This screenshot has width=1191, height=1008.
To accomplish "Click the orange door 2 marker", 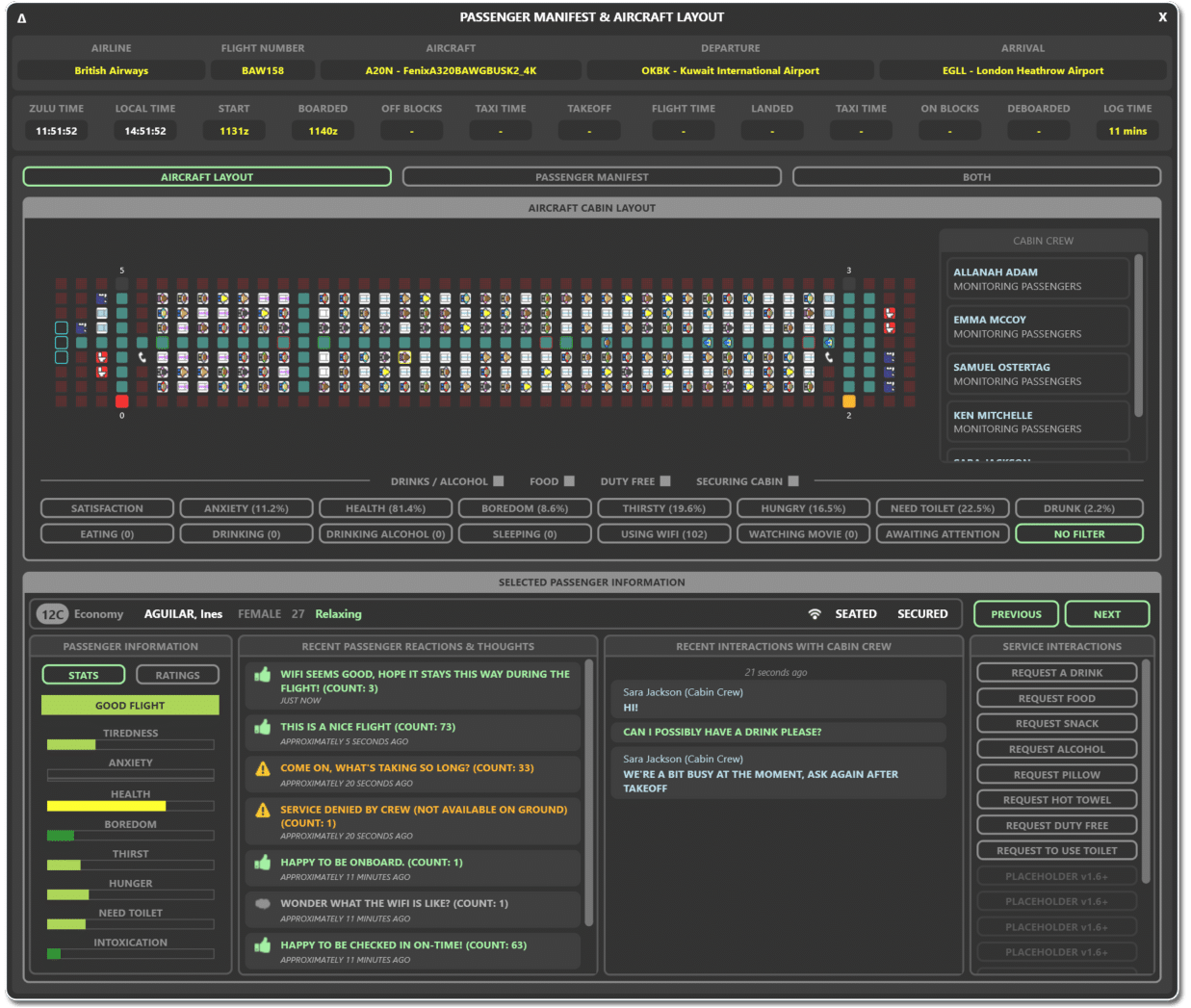I will (848, 401).
